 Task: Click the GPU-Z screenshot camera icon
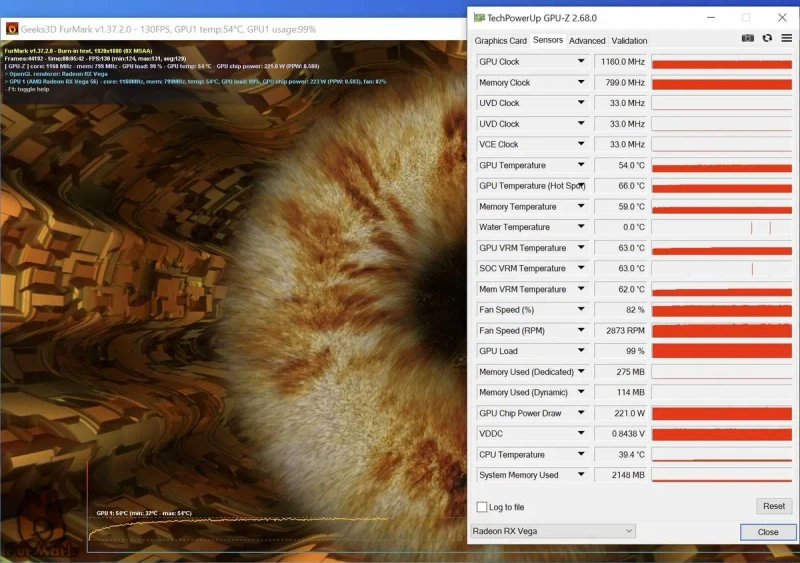(x=747, y=38)
